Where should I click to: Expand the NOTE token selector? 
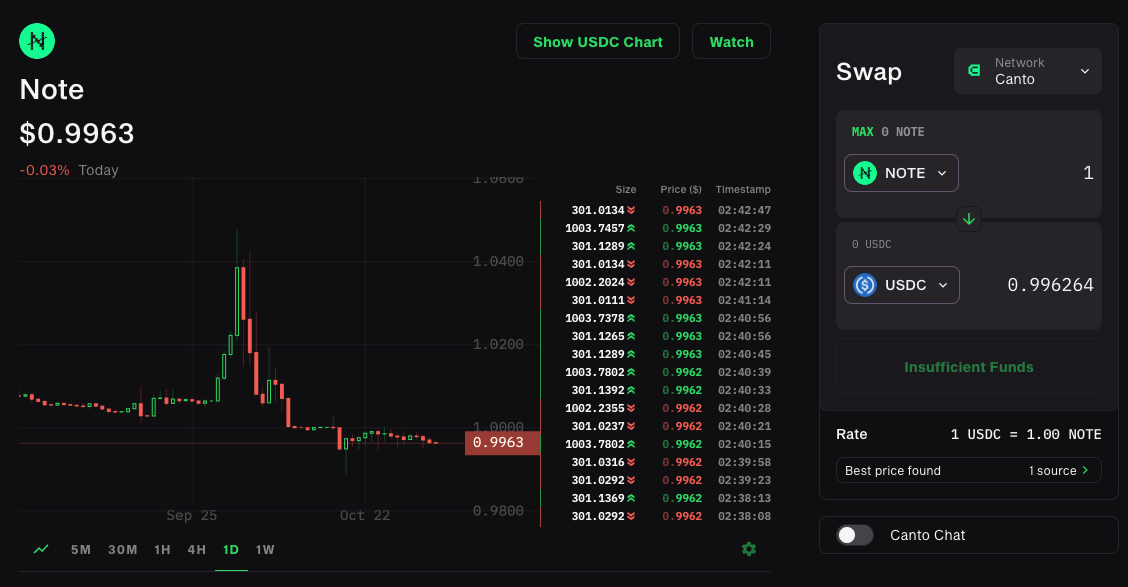click(x=901, y=173)
